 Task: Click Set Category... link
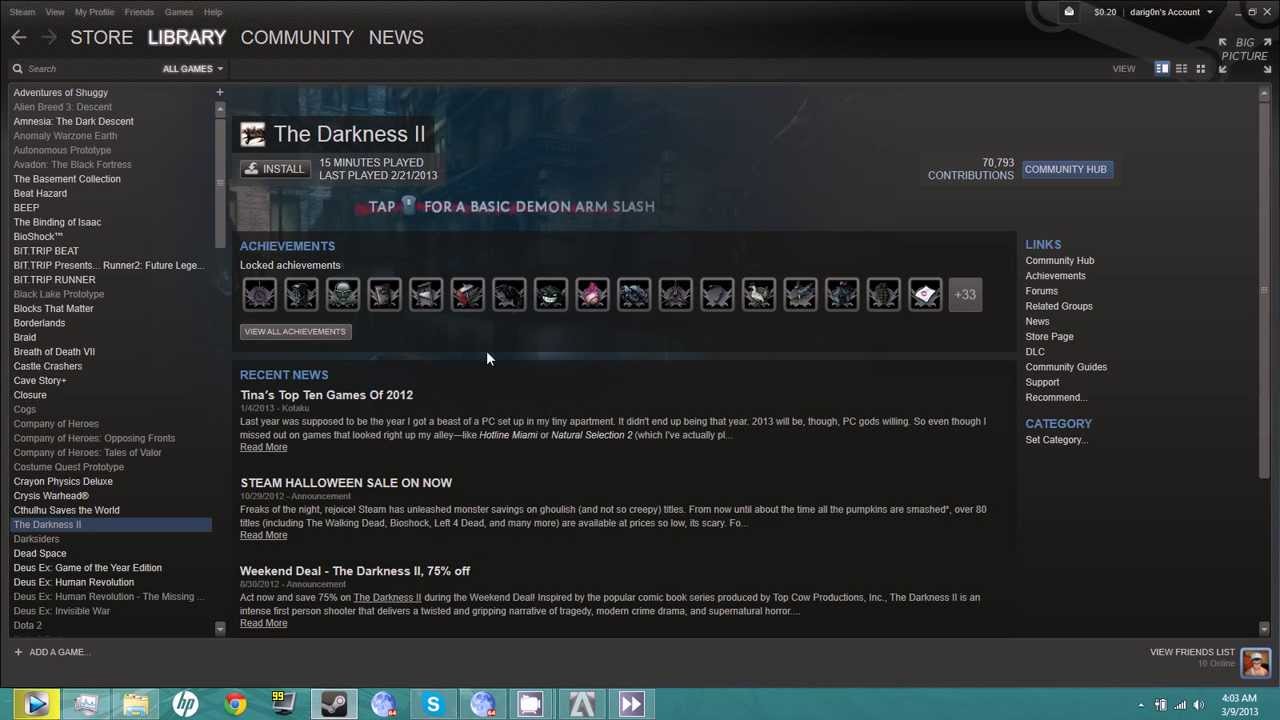tap(1056, 440)
